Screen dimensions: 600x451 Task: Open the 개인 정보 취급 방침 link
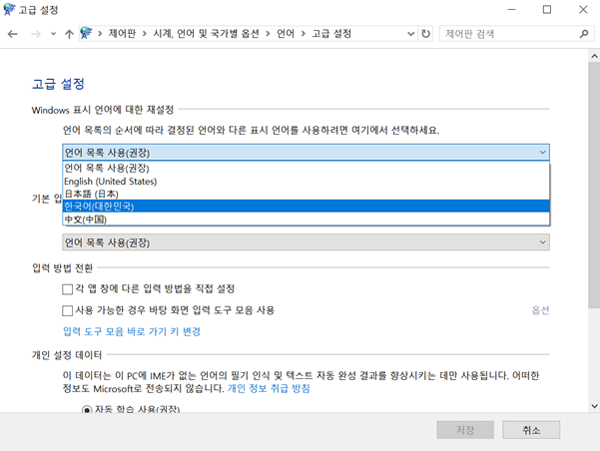click(x=269, y=388)
